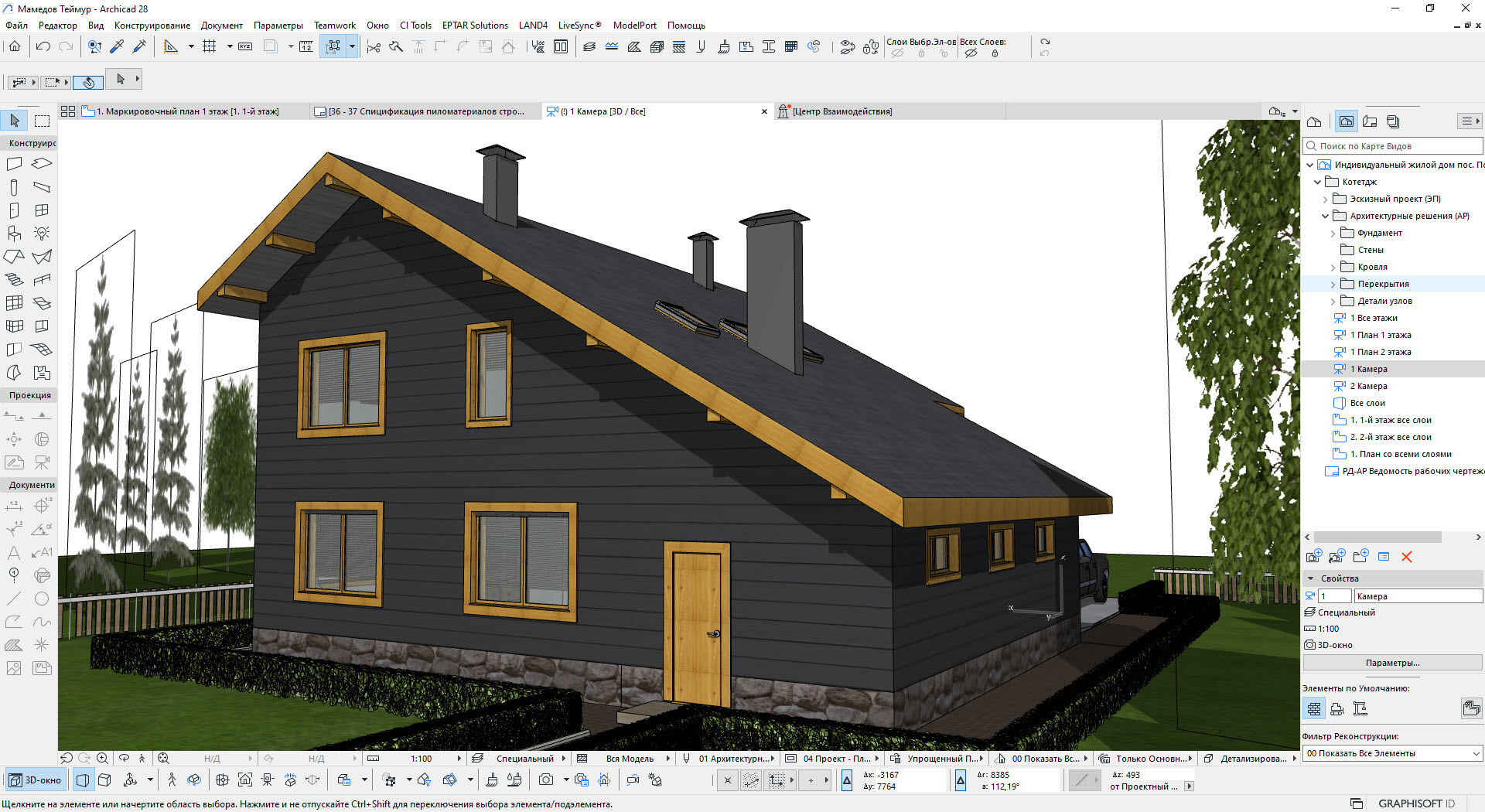Click the Pick Up Parameters eyedropper icon
This screenshot has width=1485, height=812.
pyautogui.click(x=117, y=47)
